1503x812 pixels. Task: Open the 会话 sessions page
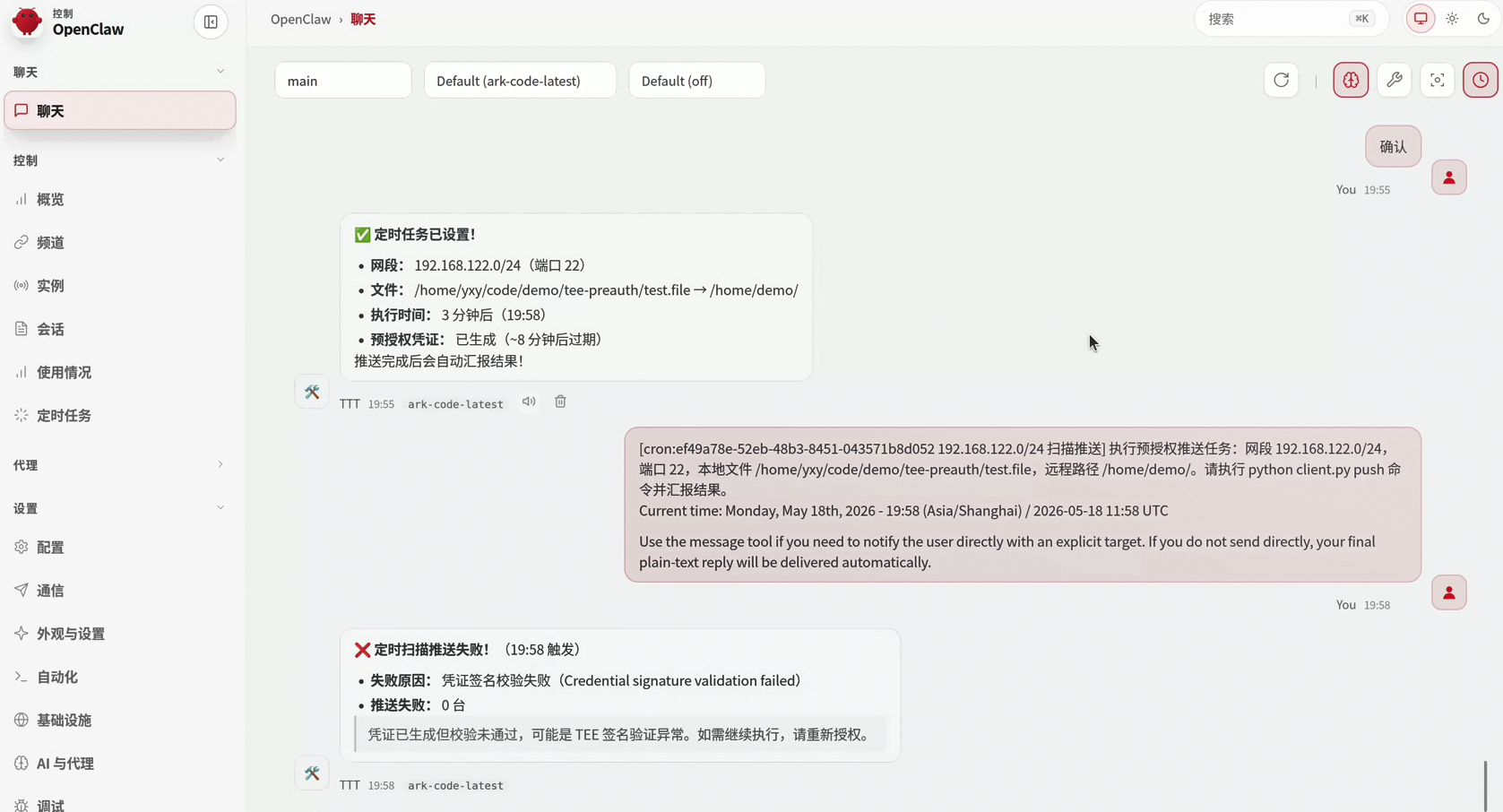point(120,329)
